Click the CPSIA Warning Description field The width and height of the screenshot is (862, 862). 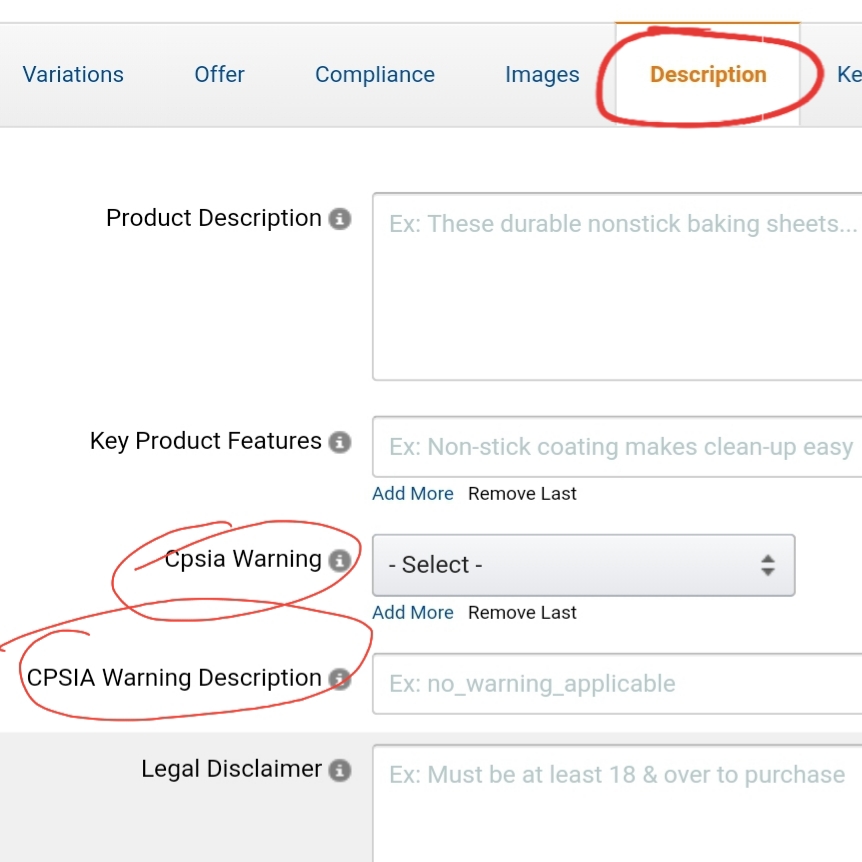(x=617, y=684)
